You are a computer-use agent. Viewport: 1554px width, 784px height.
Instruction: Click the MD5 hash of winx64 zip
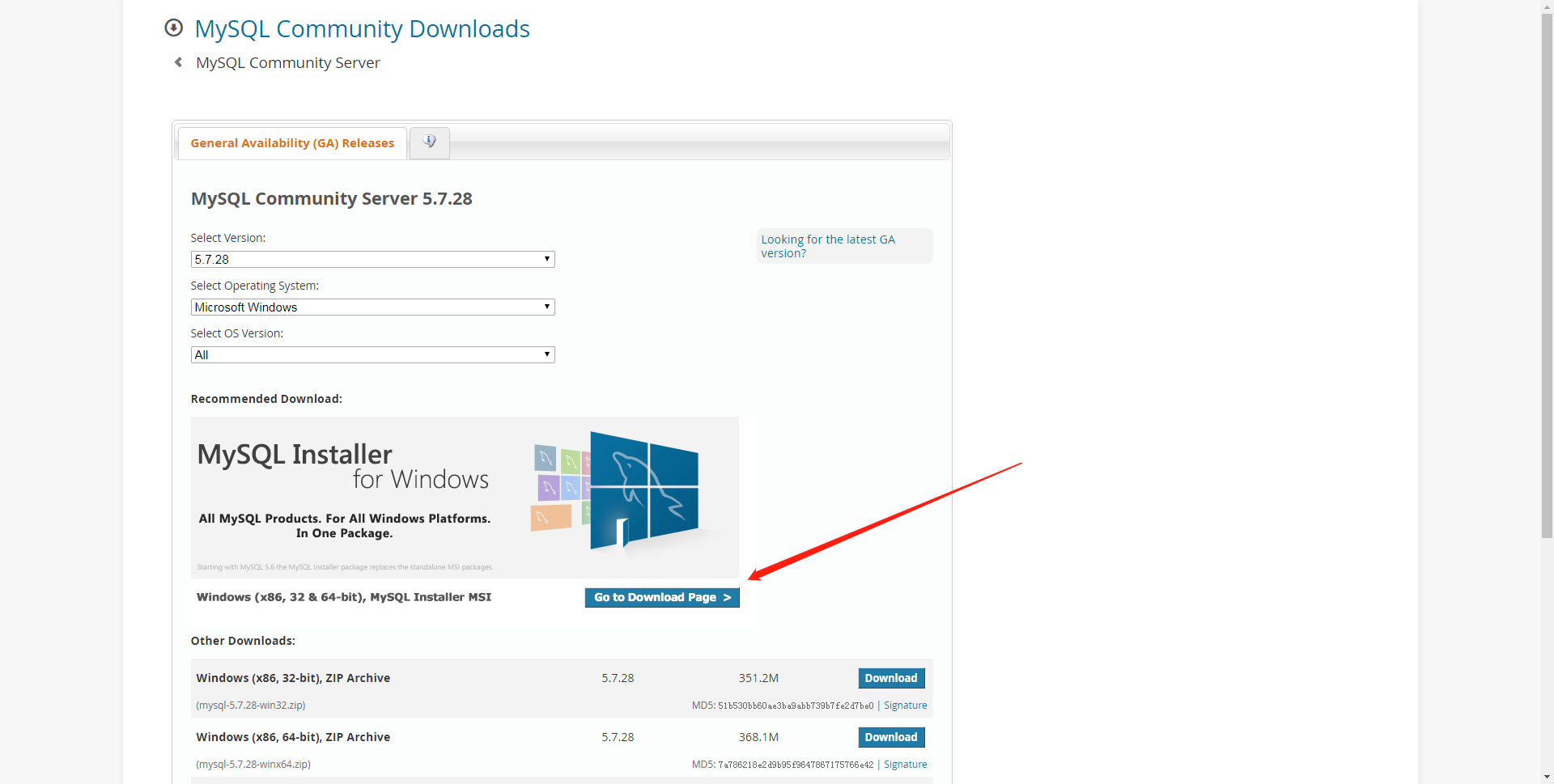796,765
